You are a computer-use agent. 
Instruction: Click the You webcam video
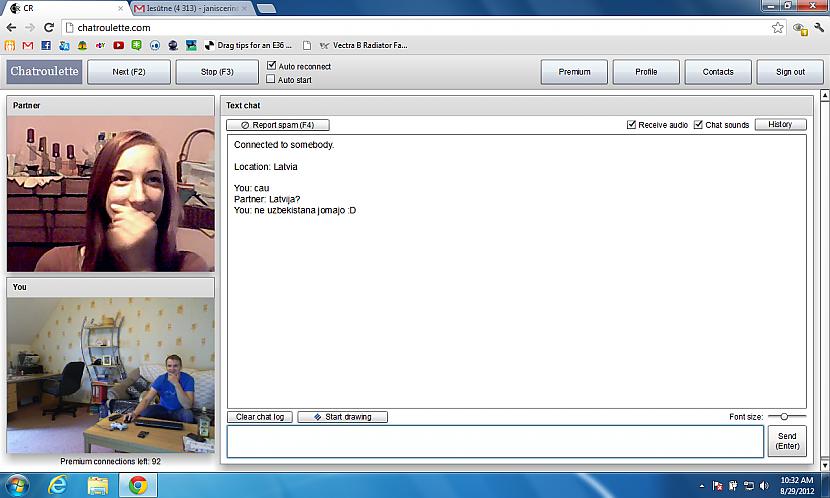(x=111, y=375)
